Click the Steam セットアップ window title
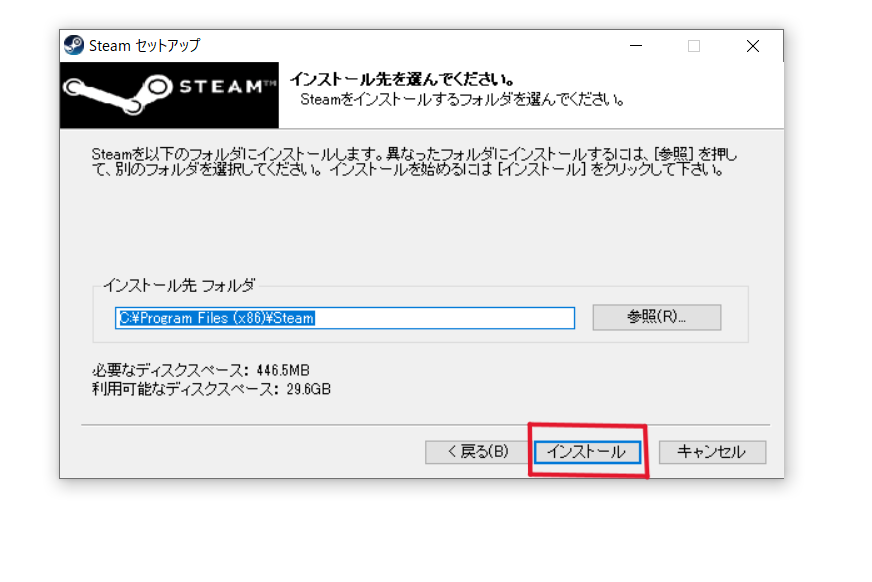This screenshot has height=582, width=872. (x=145, y=46)
